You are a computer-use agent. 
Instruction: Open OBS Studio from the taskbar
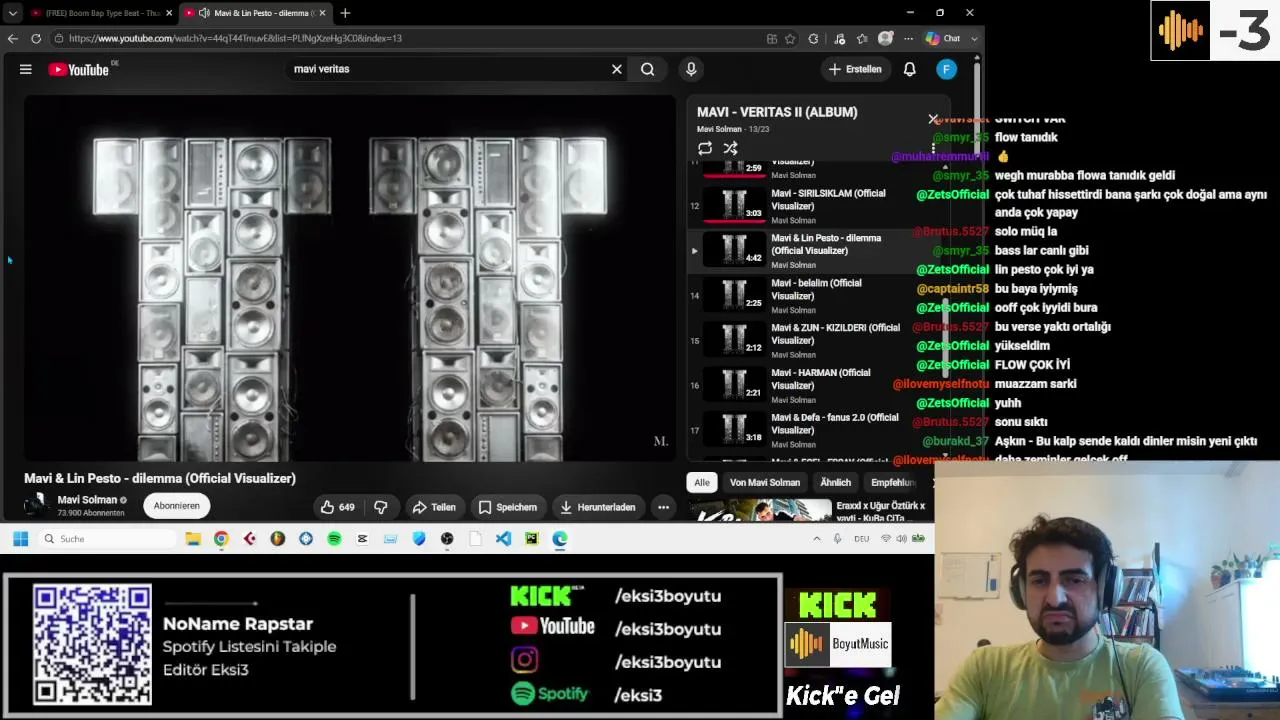447,539
